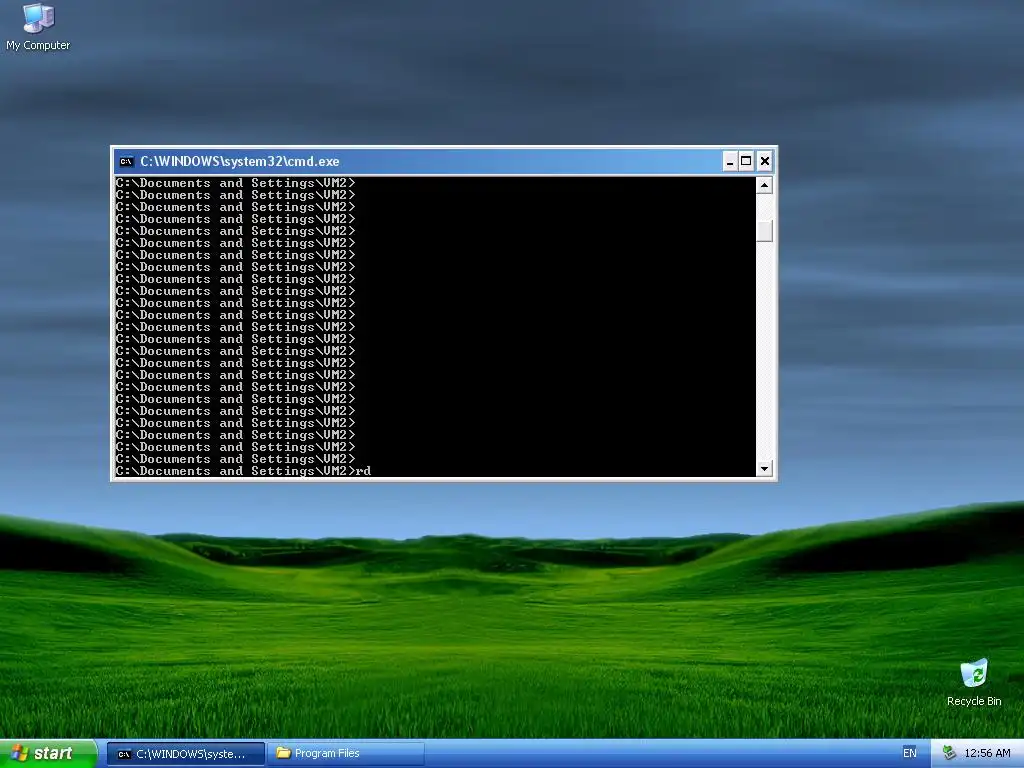
Task: Maximize the cmd.exe window
Action: [x=746, y=161]
